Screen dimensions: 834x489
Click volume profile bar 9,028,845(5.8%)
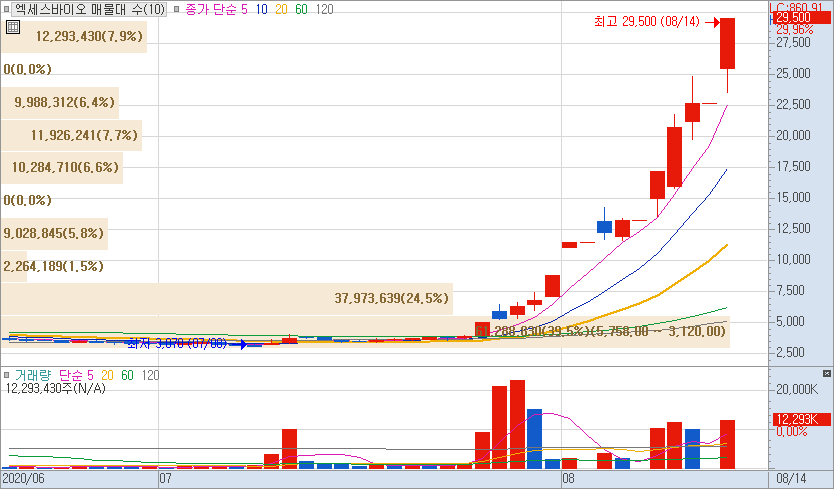click(x=54, y=234)
